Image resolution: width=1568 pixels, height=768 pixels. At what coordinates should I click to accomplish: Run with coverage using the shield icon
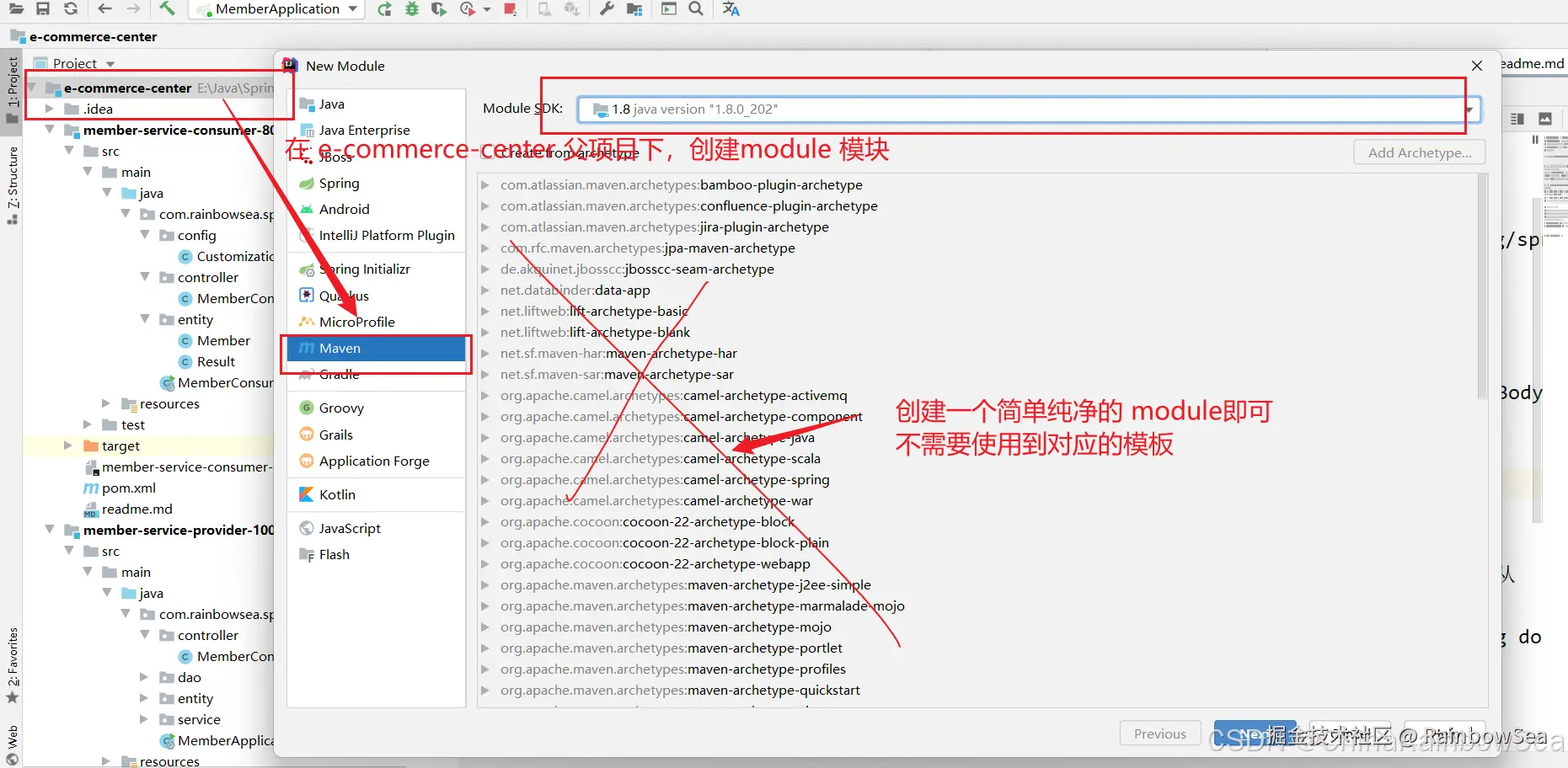click(438, 9)
